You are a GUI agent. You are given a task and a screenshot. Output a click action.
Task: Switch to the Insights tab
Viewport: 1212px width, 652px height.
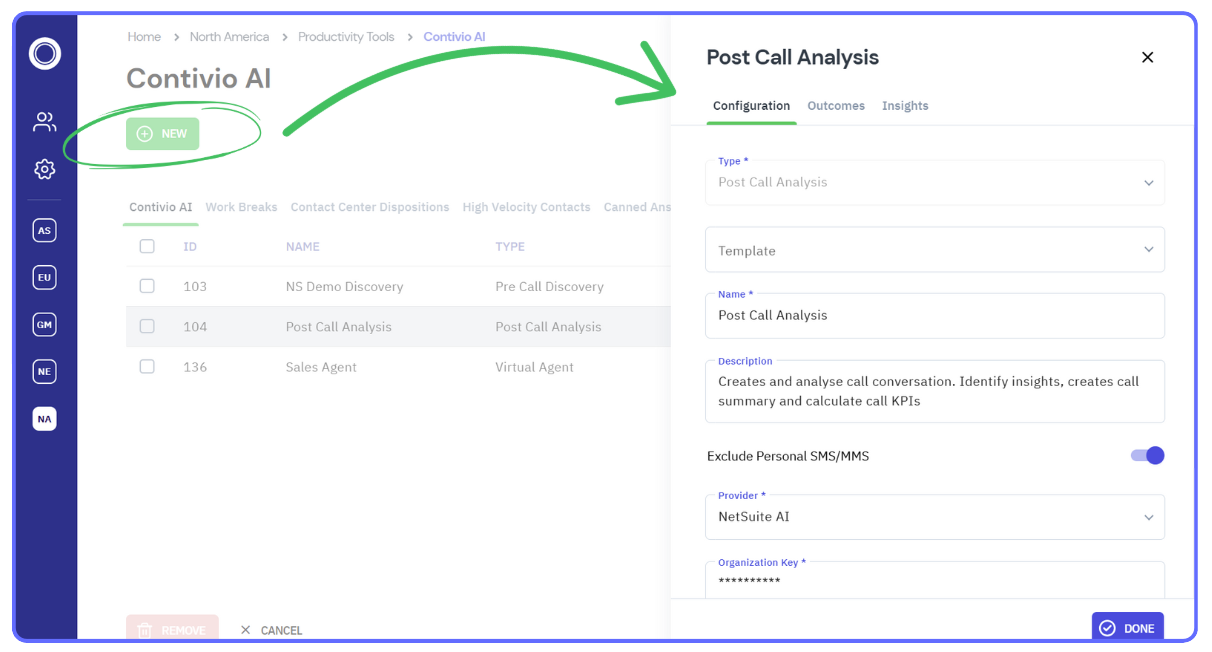pos(905,106)
